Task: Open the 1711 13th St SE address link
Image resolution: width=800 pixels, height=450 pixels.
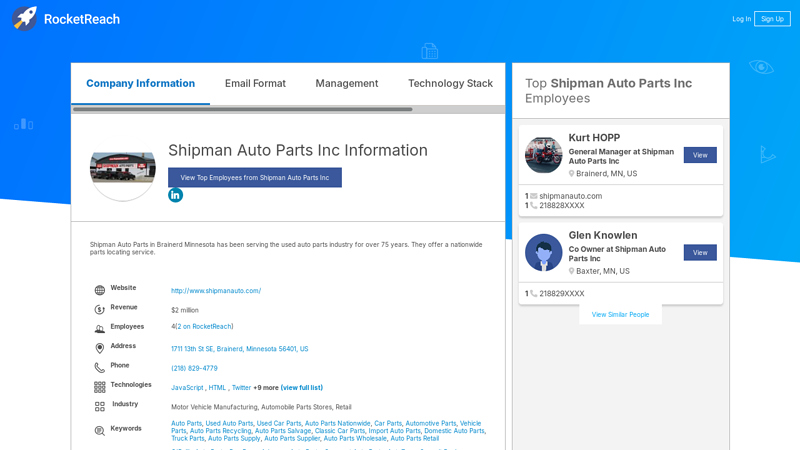Action: tap(239, 349)
